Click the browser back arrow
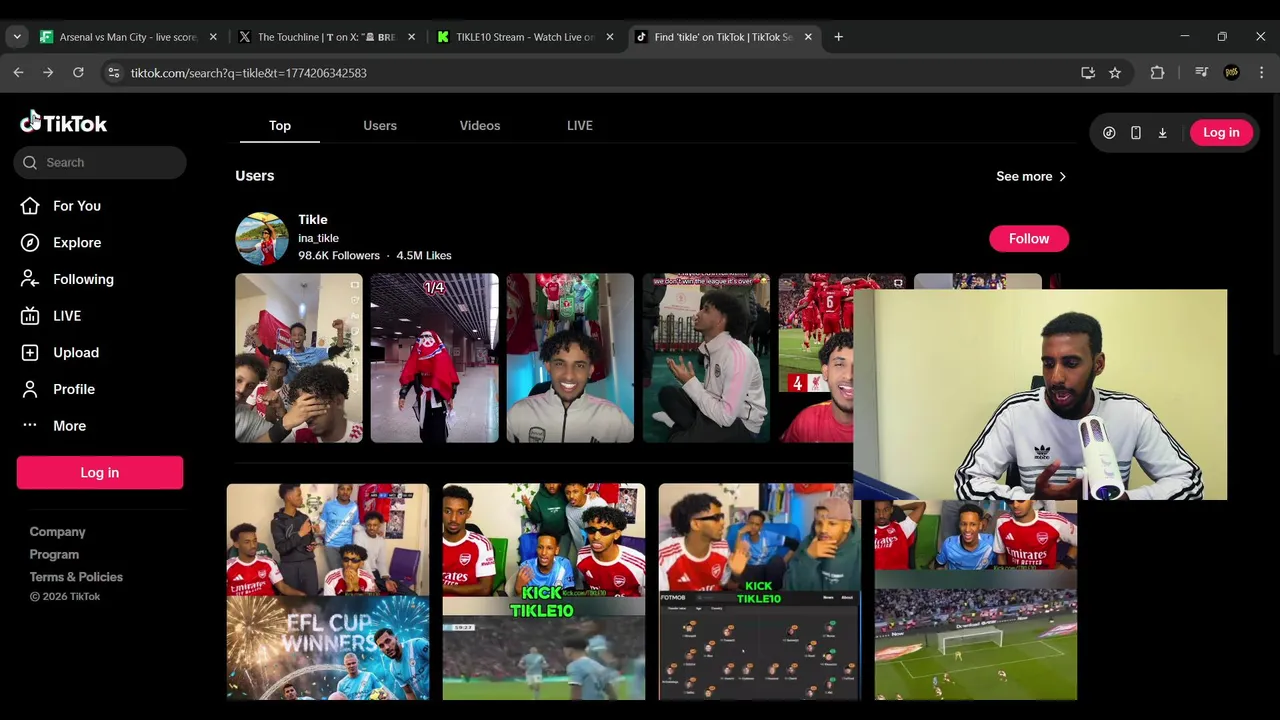The image size is (1280, 720). point(18,73)
